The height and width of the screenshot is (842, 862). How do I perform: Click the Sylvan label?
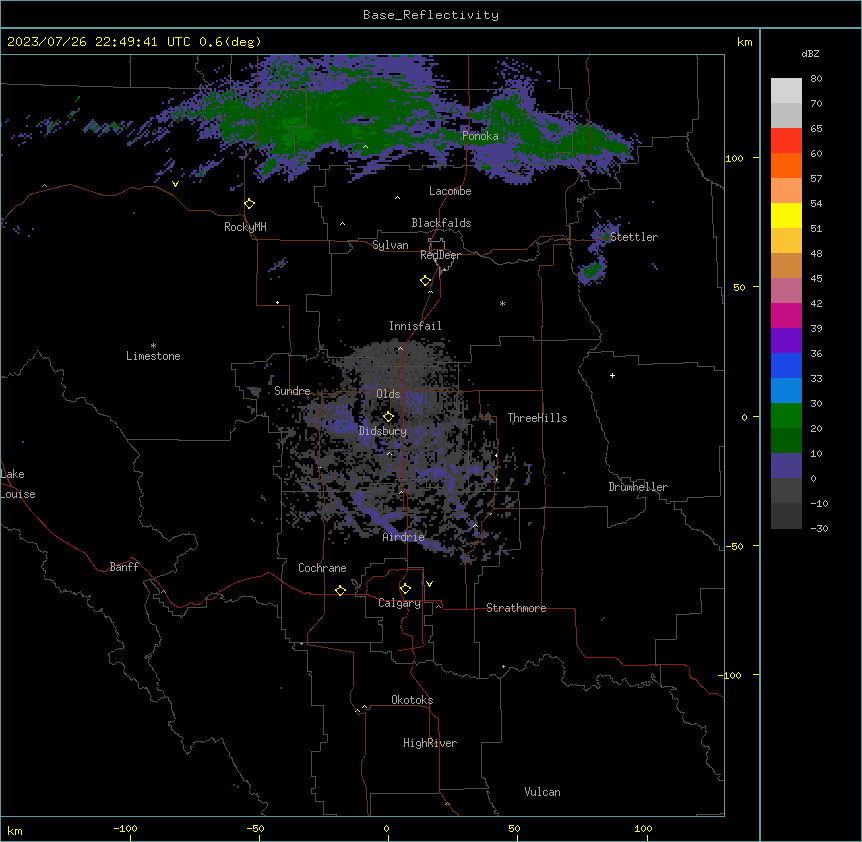[390, 245]
